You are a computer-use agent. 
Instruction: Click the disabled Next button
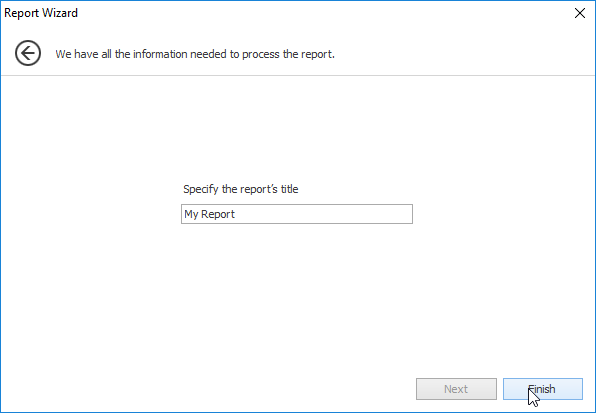456,389
